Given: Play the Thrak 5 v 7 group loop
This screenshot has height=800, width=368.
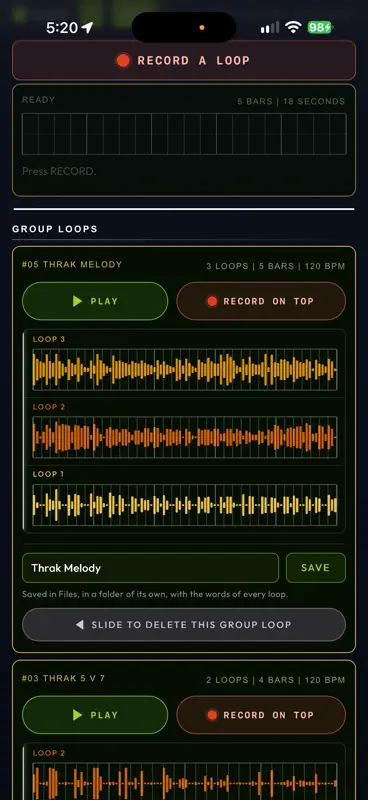Looking at the screenshot, I should (x=95, y=715).
